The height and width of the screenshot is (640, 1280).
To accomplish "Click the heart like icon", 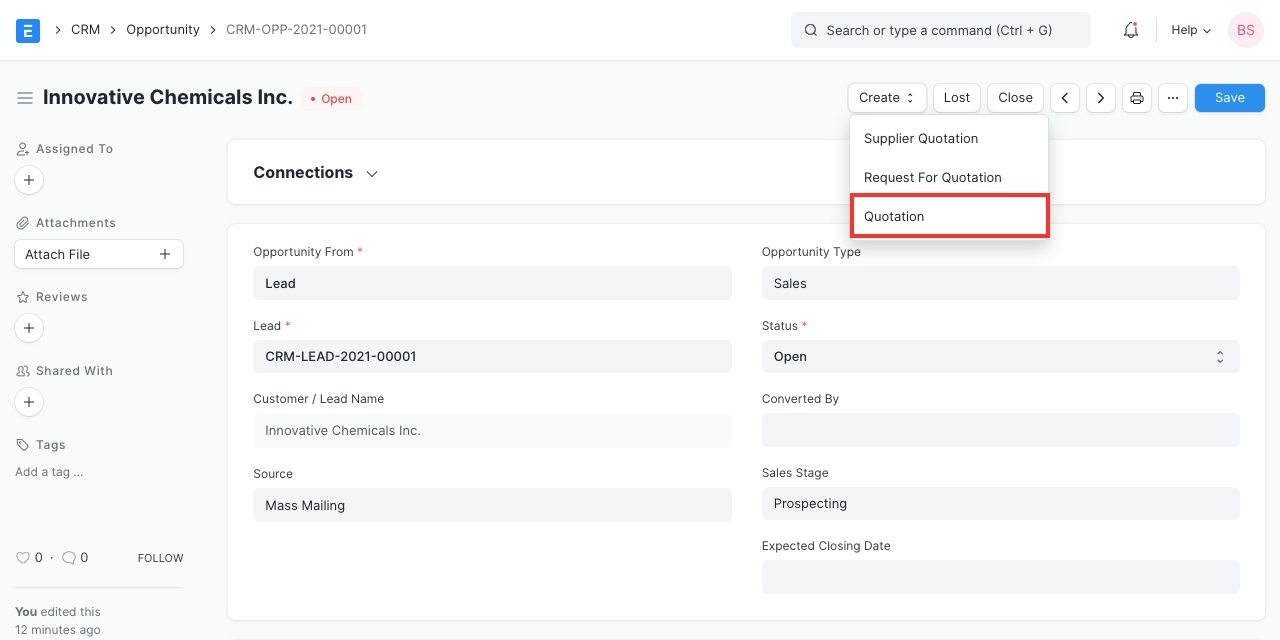I will (23, 558).
